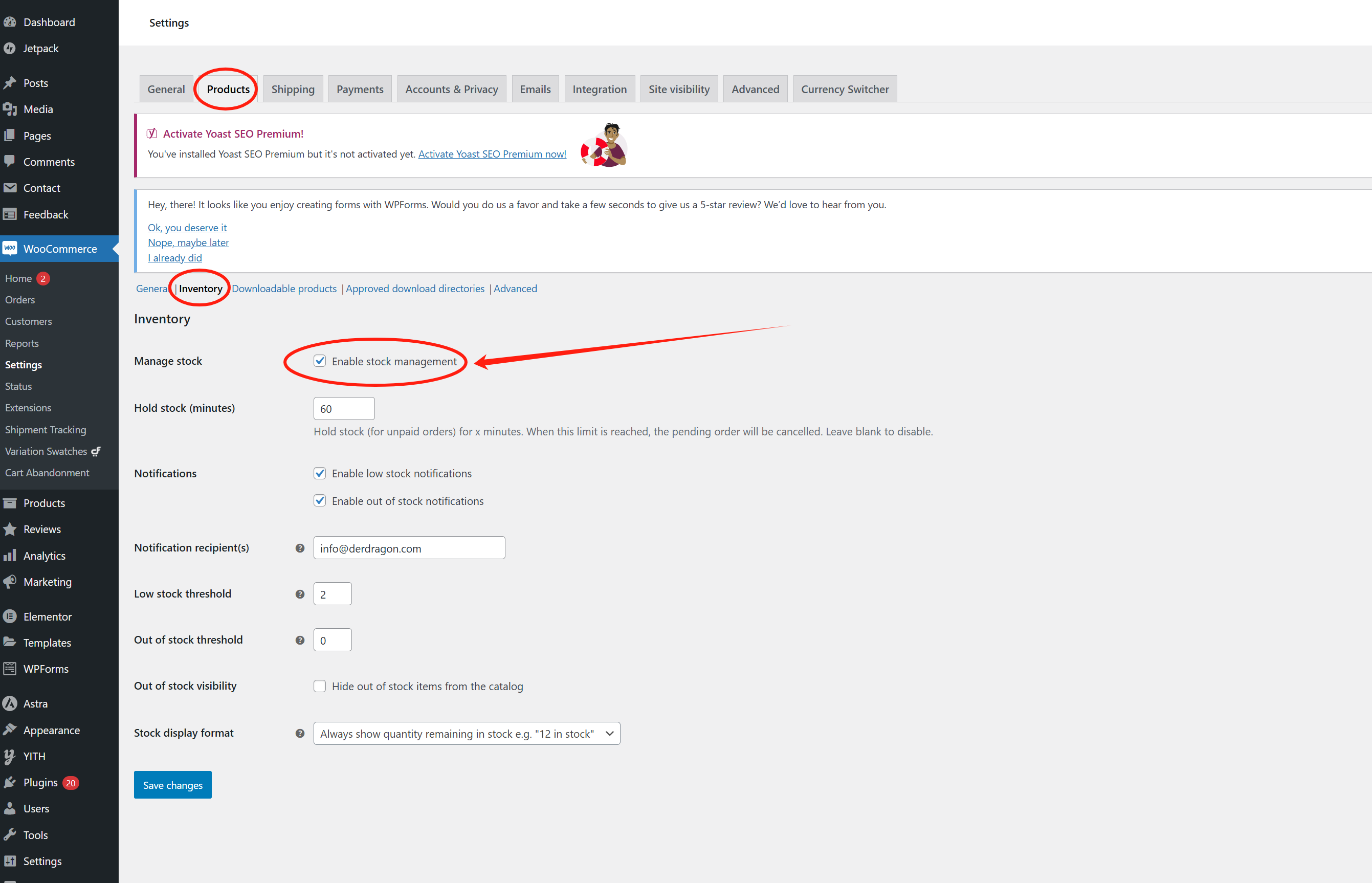
Task: Click the Hold stock minutes field
Action: (x=344, y=409)
